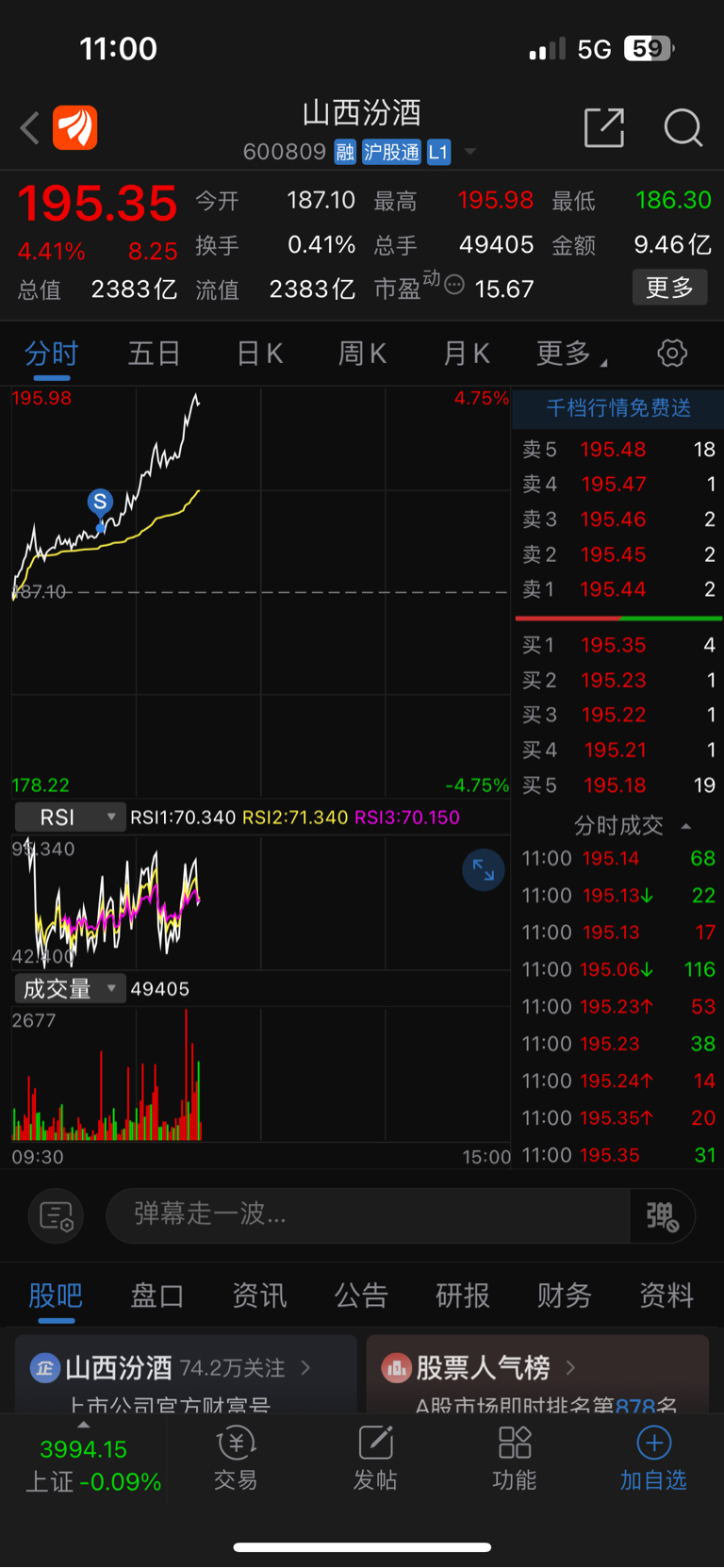Tap the 沪股通 badge
Image resolution: width=724 pixels, height=1568 pixels.
(391, 152)
